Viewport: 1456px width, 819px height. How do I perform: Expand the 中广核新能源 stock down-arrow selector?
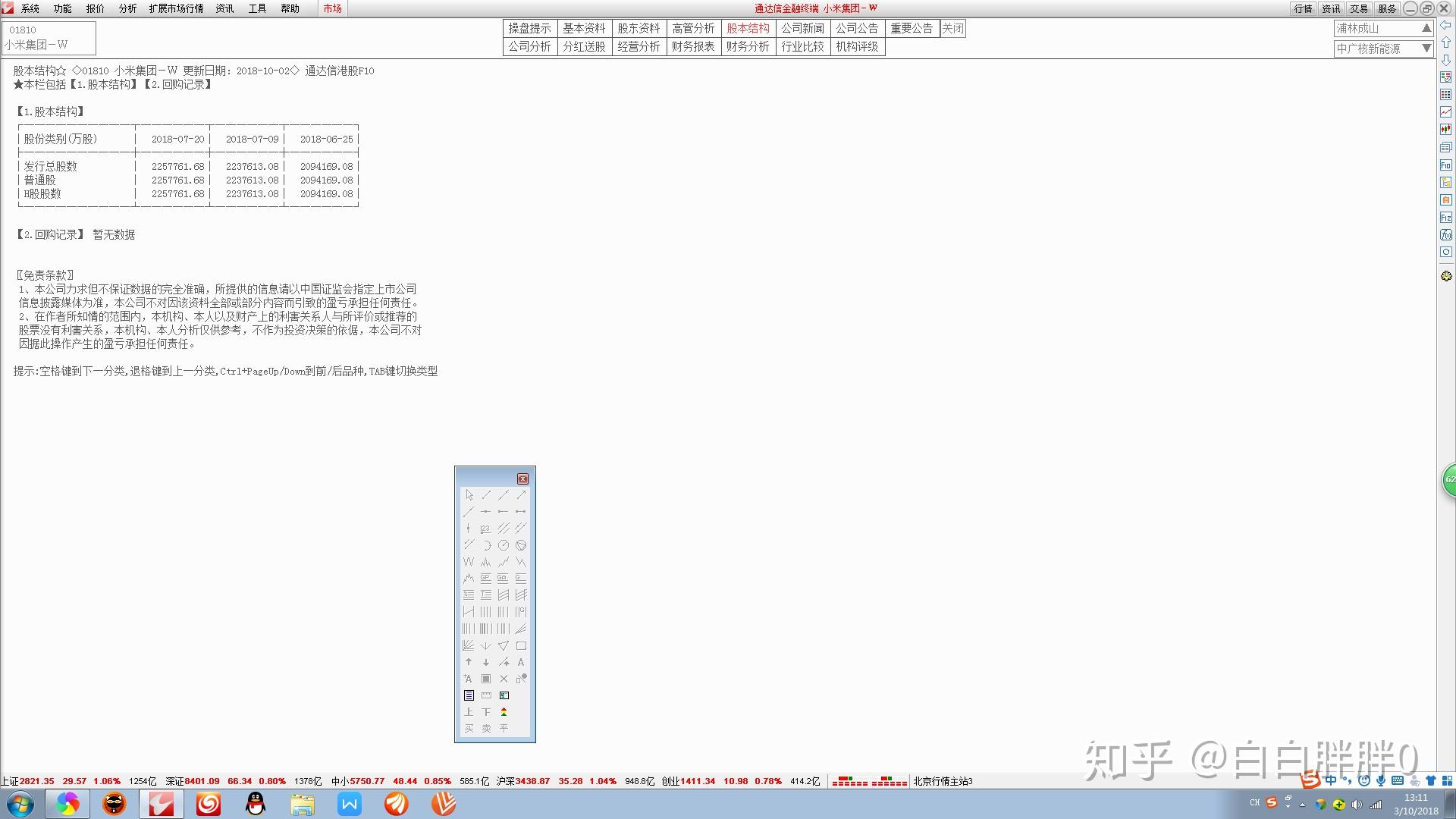1426,48
